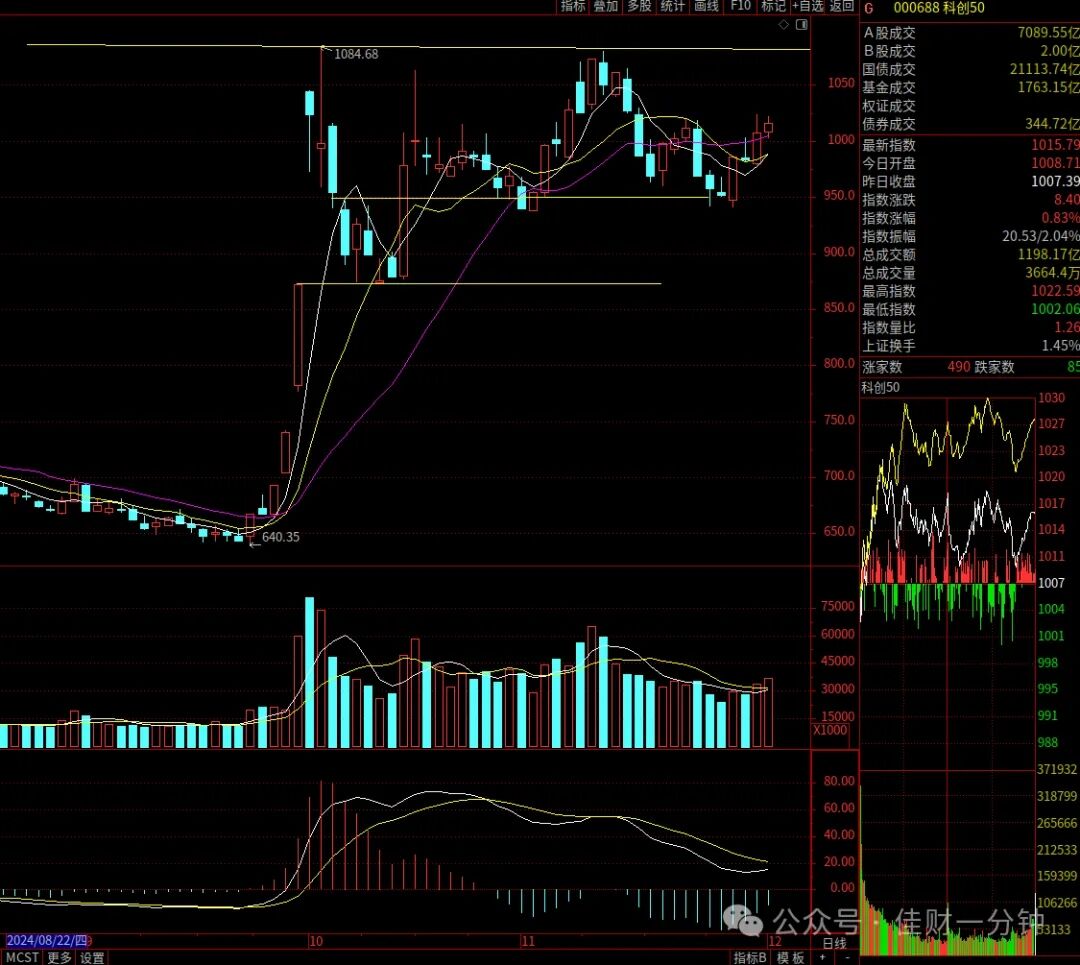Select the 多股 multi-stock view
Screen dimensions: 1080x965
[639, 6]
